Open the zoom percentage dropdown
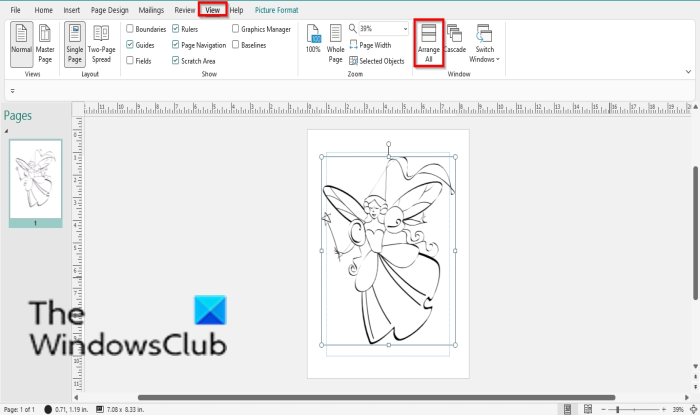The width and height of the screenshot is (700, 415). point(402,29)
